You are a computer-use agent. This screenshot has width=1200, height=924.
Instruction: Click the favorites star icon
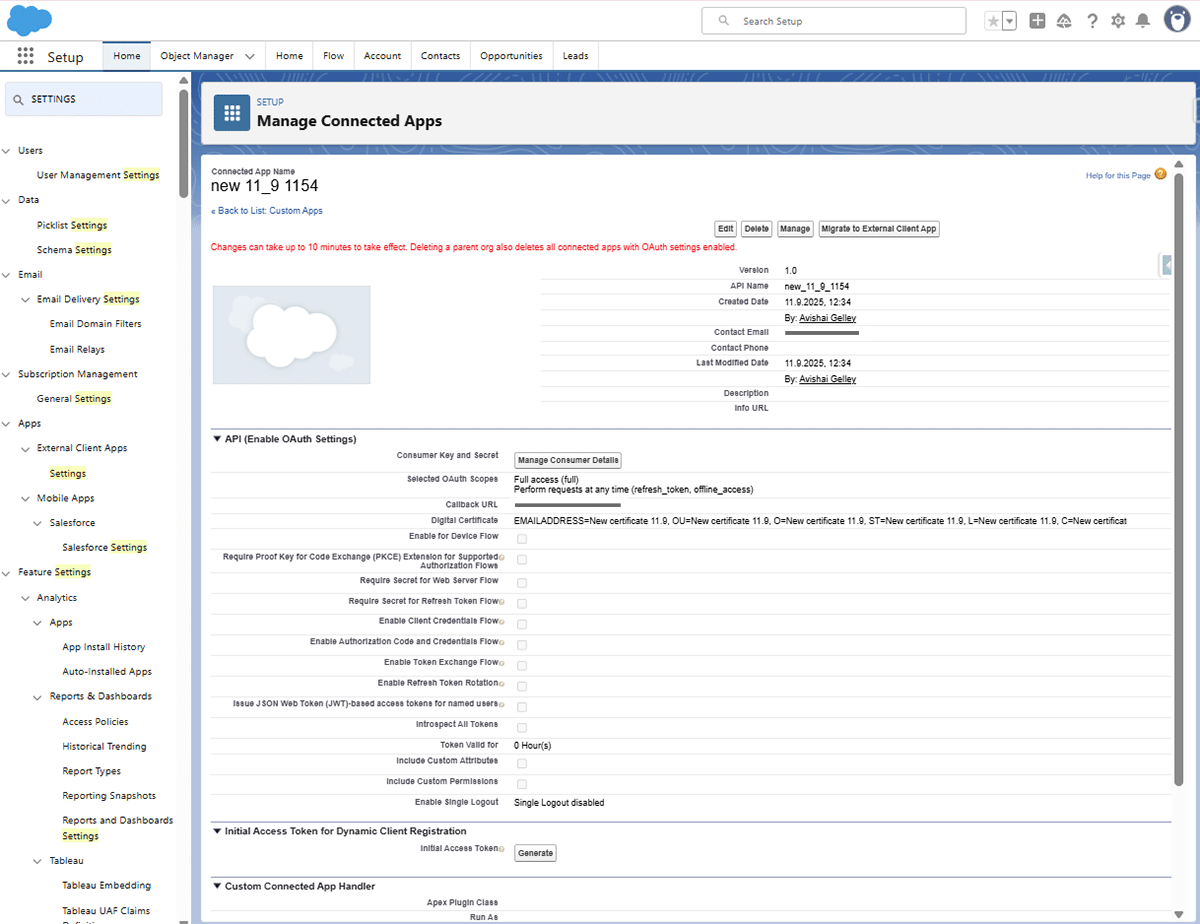993,21
